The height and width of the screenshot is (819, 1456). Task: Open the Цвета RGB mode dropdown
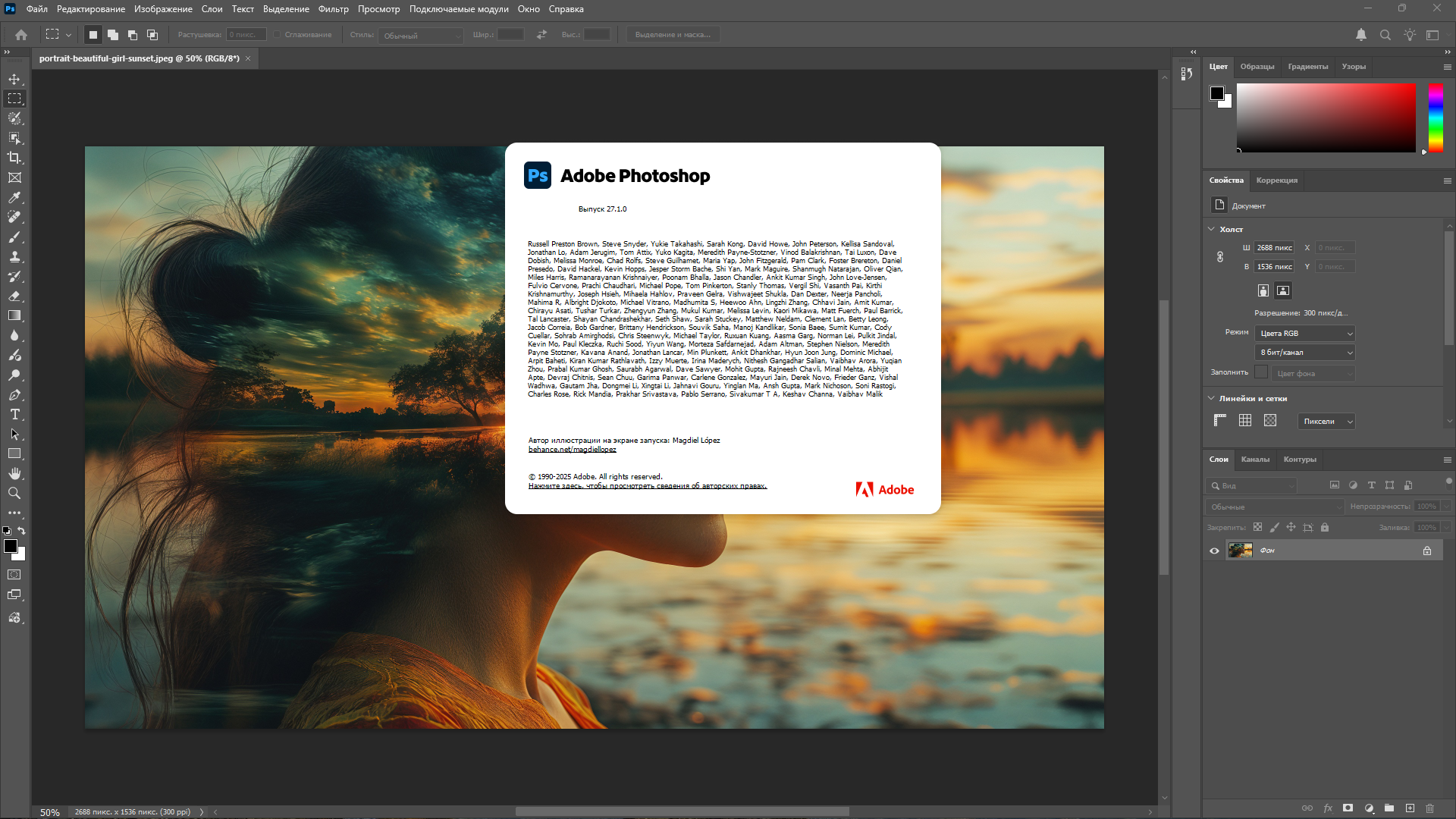tap(1305, 334)
